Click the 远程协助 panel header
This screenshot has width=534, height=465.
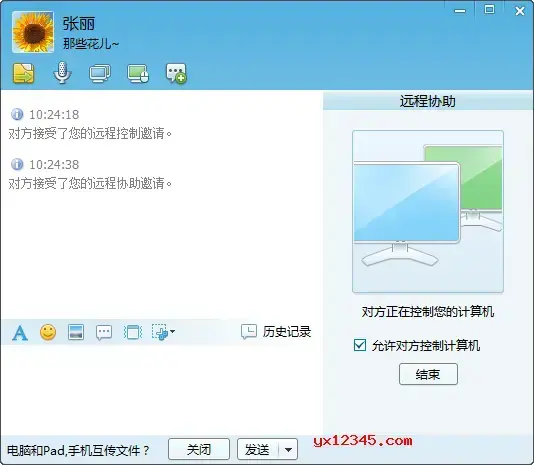428,101
